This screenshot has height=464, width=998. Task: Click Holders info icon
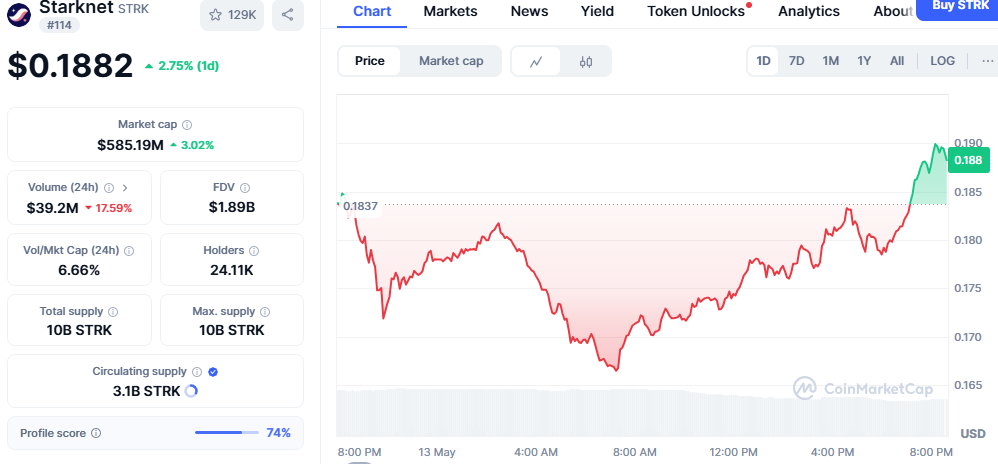253,251
